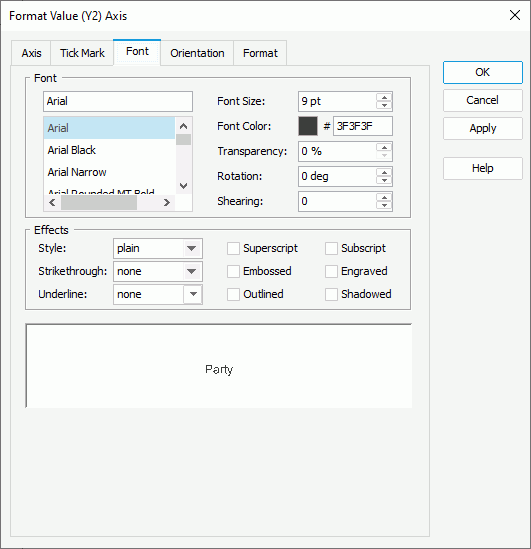
Task: Open Help for this dialog
Action: [x=483, y=168]
